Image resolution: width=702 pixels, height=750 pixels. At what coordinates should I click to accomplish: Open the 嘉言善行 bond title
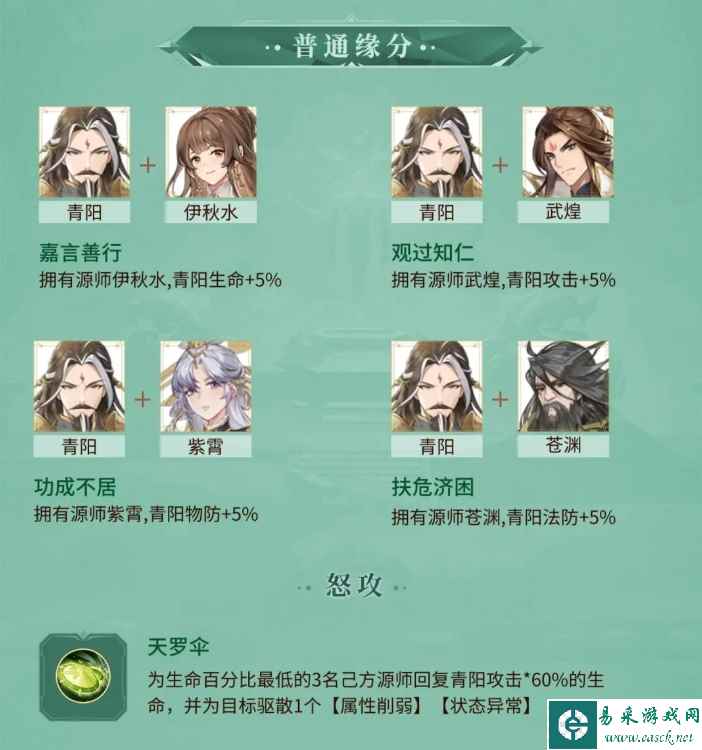[x=80, y=253]
